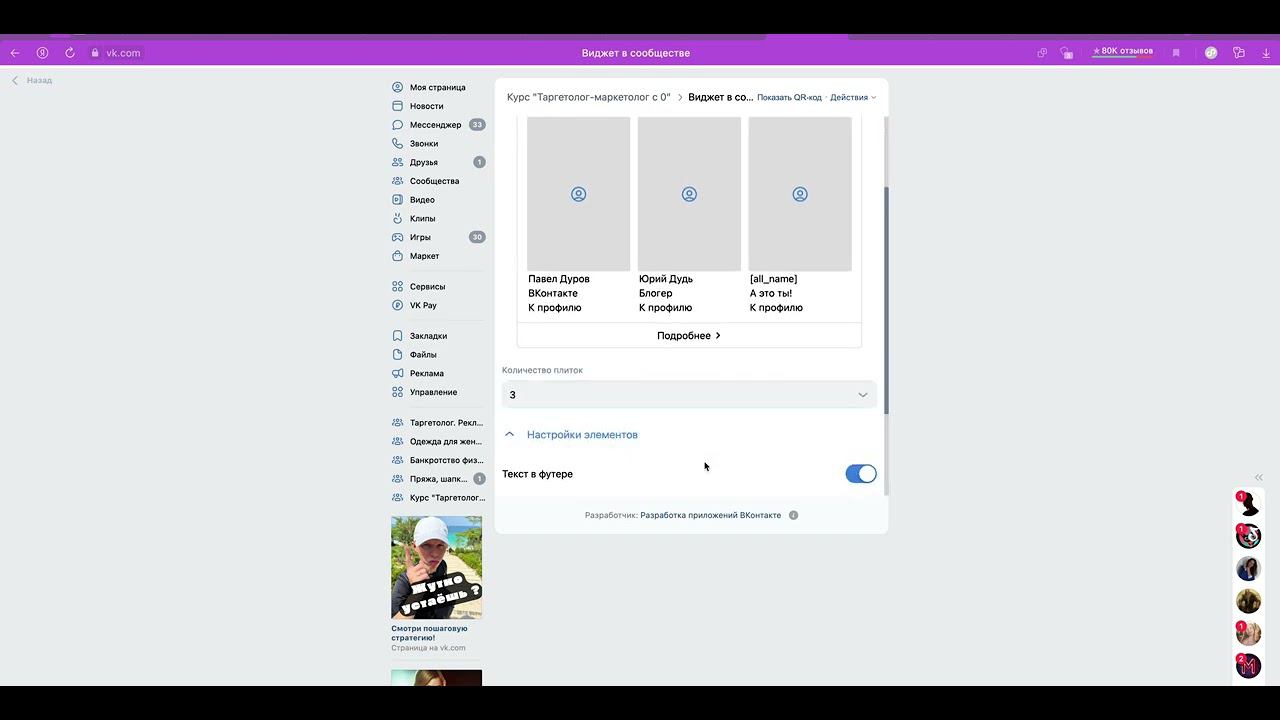Screen dimensions: 1280x720
Task: Open Мессенджер in sidebar
Action: coord(437,125)
